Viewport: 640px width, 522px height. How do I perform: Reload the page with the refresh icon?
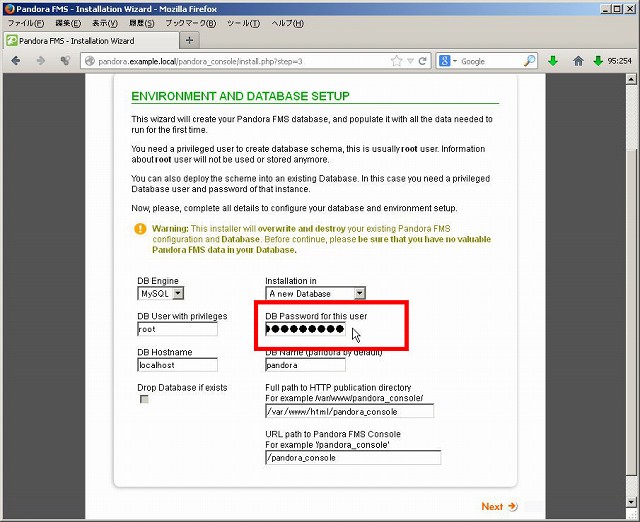coord(423,61)
